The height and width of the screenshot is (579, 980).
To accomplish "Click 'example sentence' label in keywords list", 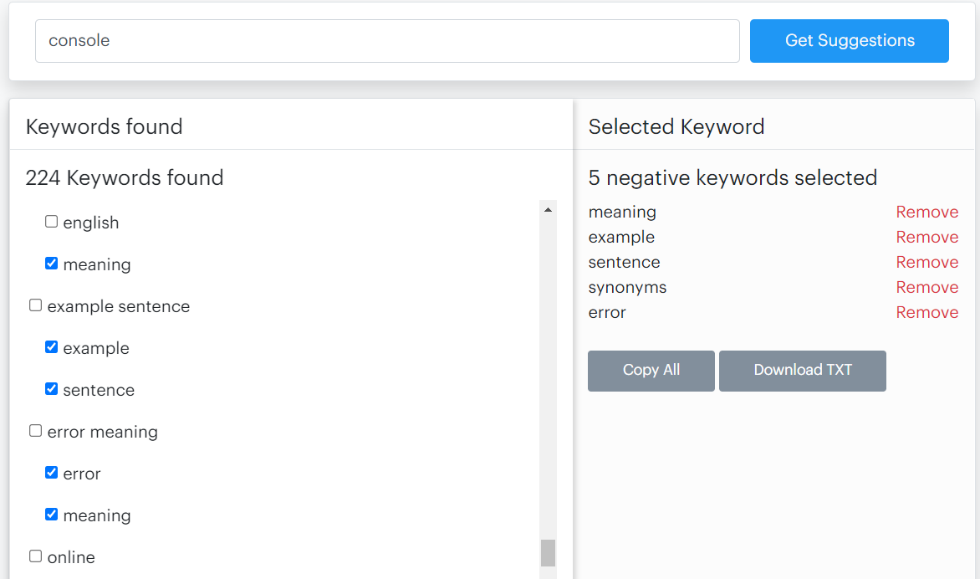I will click(x=119, y=306).
